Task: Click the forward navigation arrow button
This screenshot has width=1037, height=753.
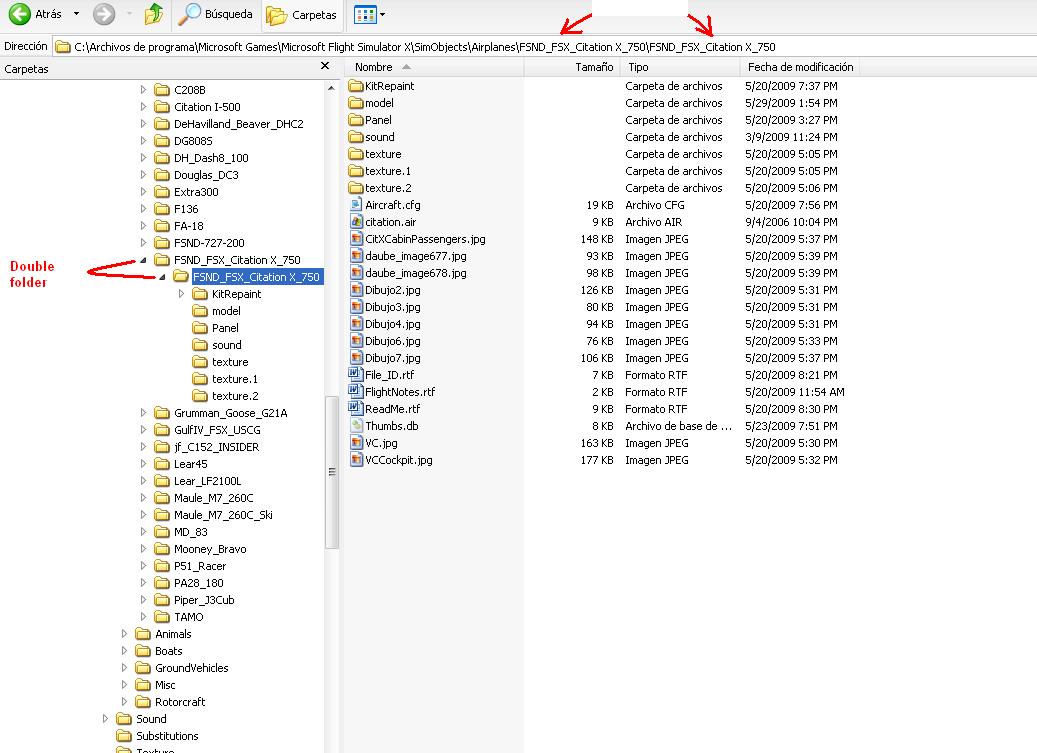Action: click(104, 14)
